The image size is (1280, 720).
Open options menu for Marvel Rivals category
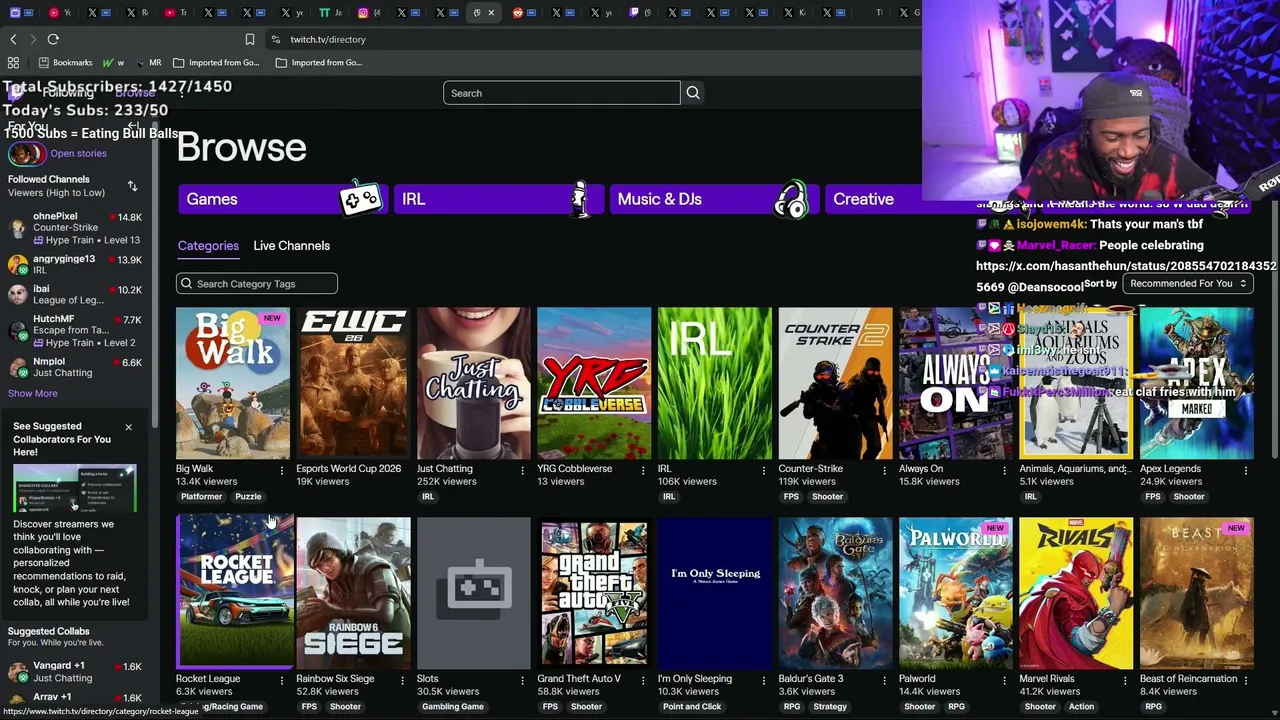tap(1125, 680)
